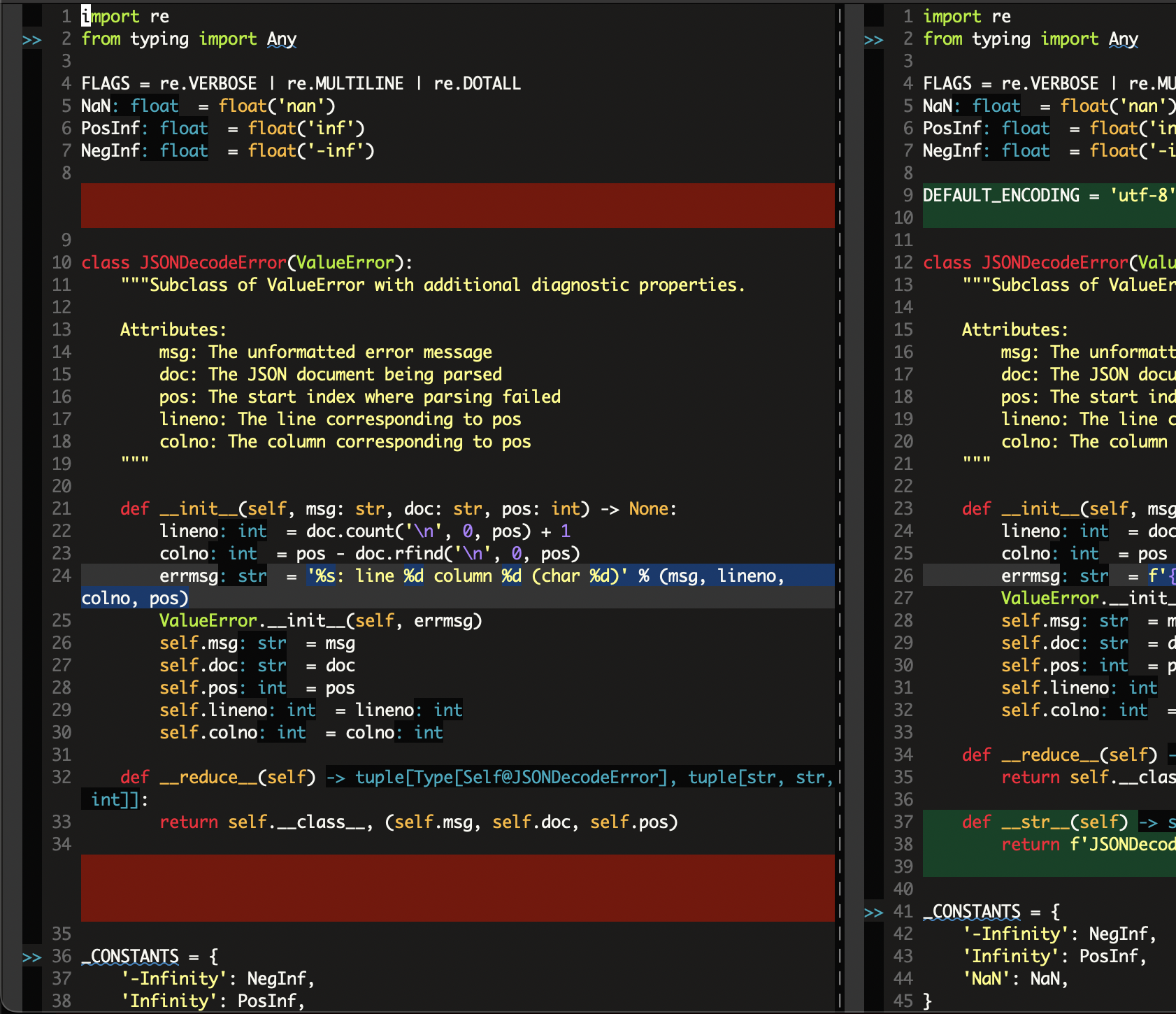Screen dimensions: 1176x1014
Task: Click added "return f'JSONDecod" line in right pane
Action: [x=1088, y=845]
